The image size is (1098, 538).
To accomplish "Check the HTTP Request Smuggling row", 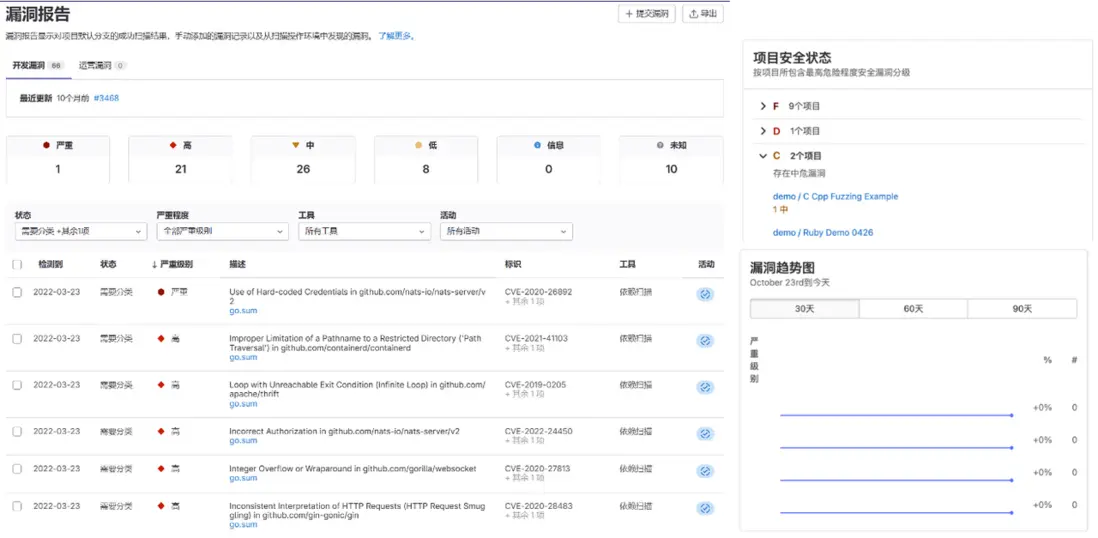I will [x=18, y=505].
